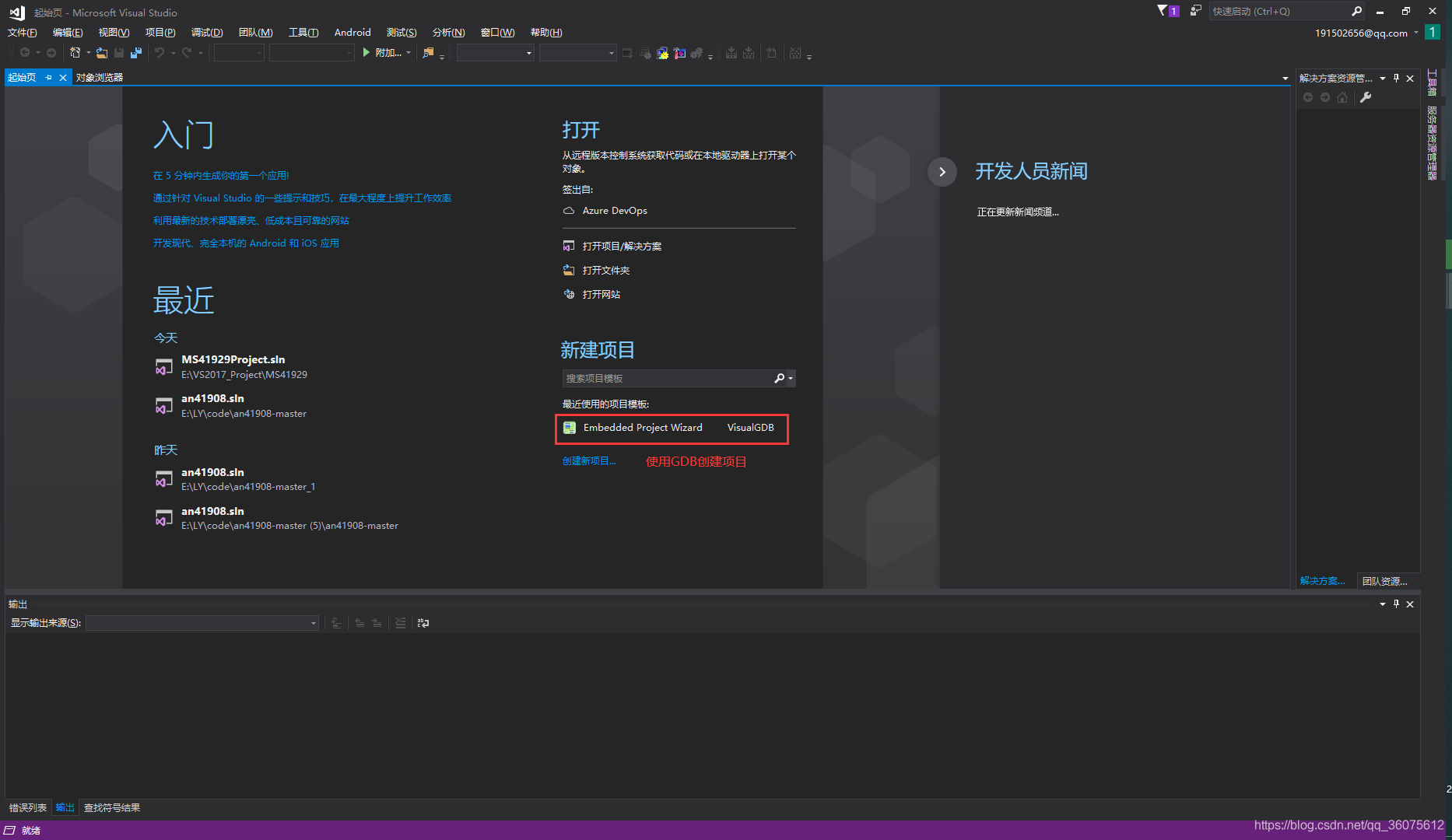The height and width of the screenshot is (840, 1452).
Task: Open the notifications flag icon
Action: coord(1167,11)
